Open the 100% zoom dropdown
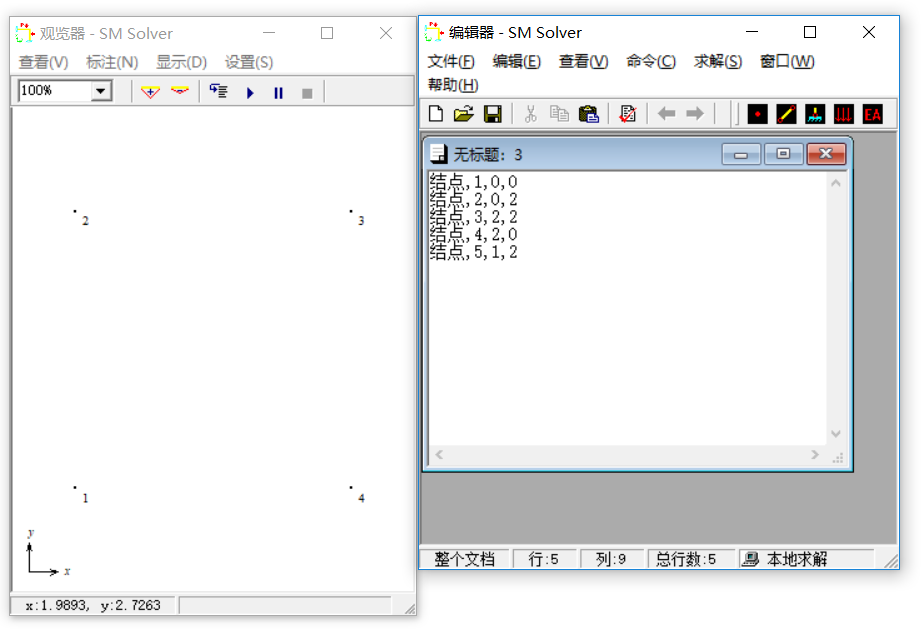Image resolution: width=922 pixels, height=634 pixels. point(101,91)
